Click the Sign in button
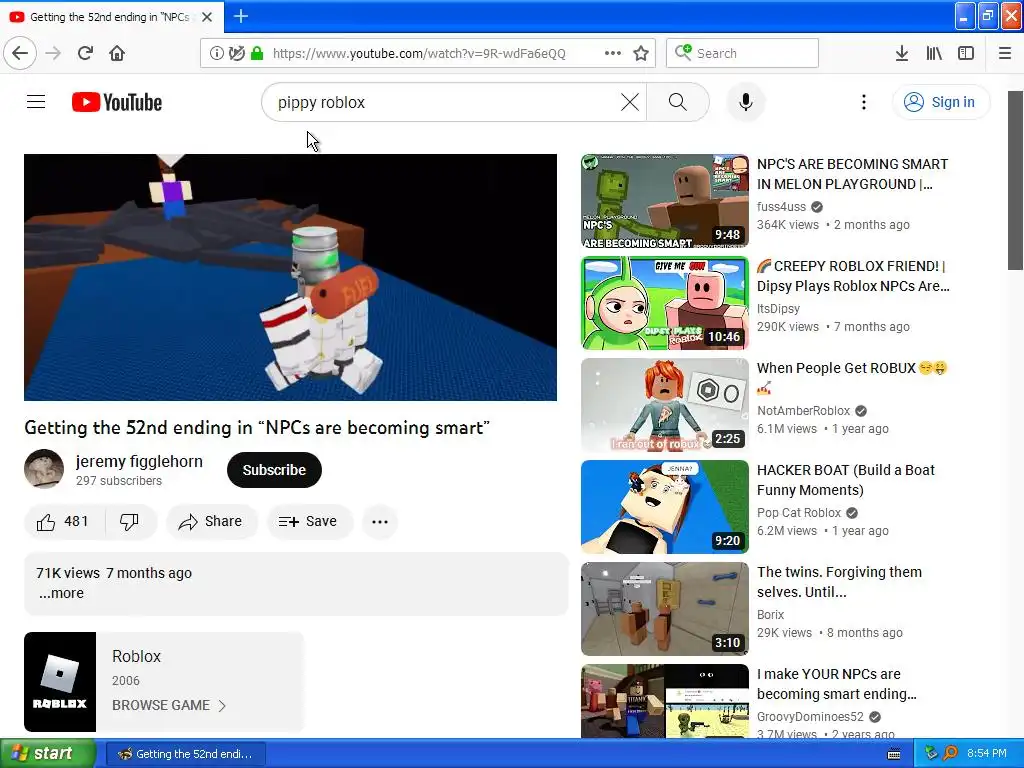Screen dimensions: 1024x768 (940, 102)
